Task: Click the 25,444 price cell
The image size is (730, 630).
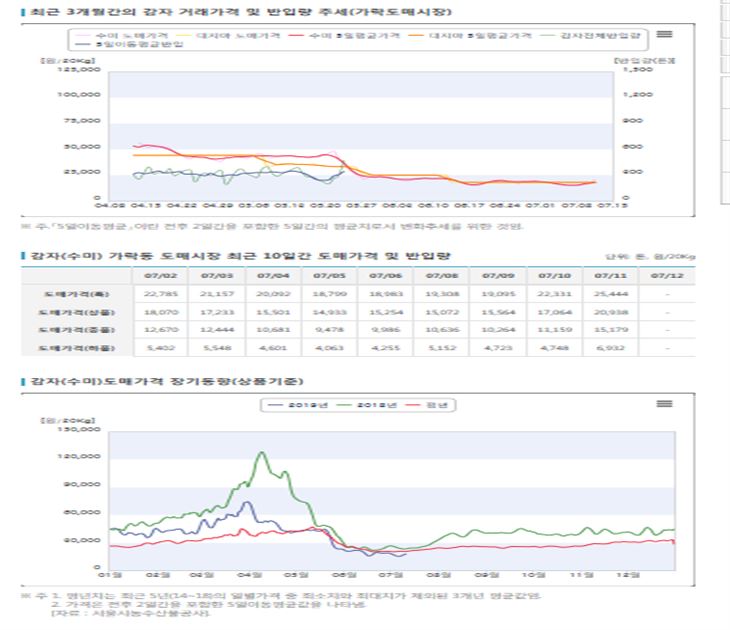Action: (x=610, y=294)
